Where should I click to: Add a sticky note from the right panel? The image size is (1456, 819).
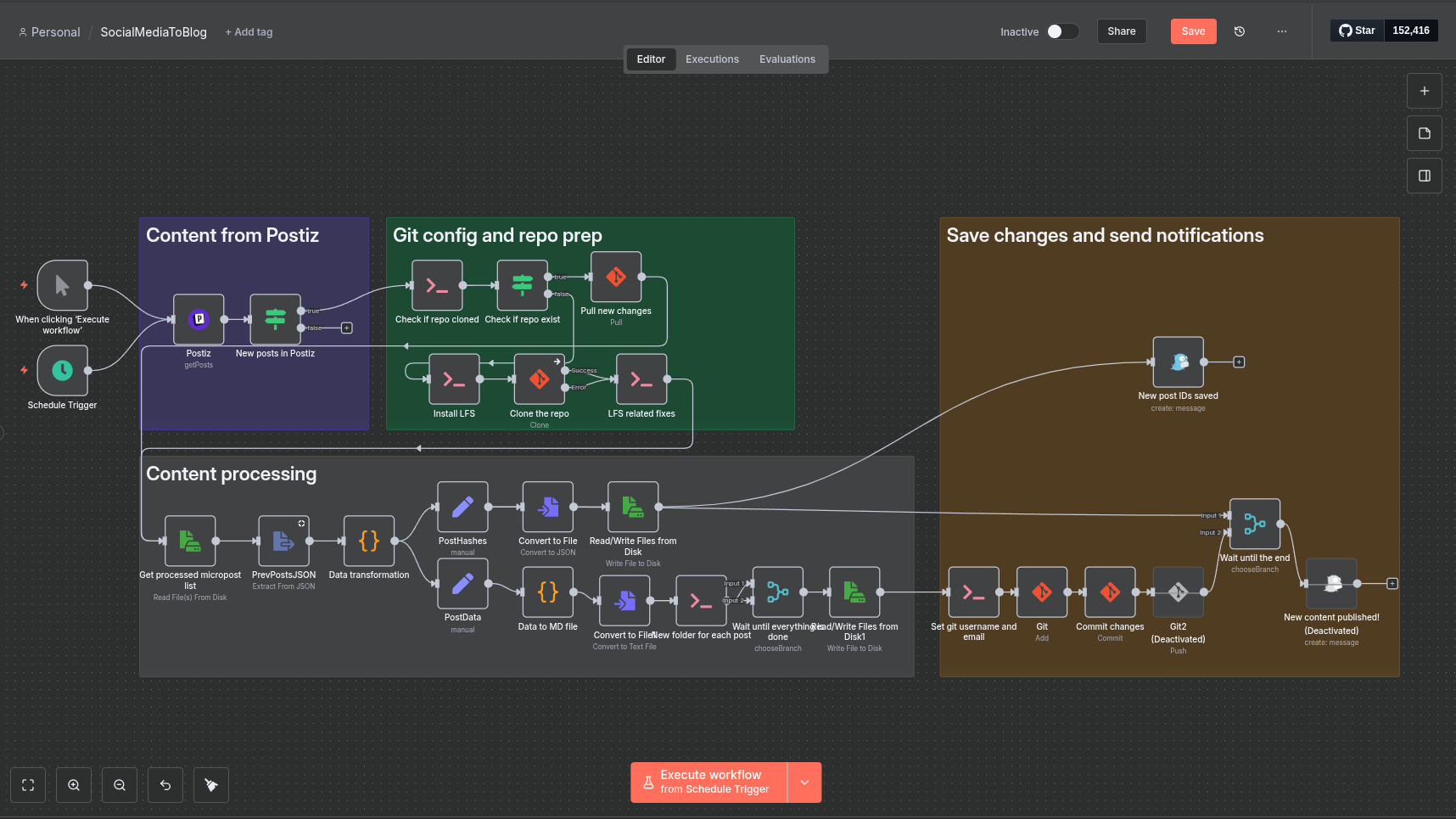1425,133
